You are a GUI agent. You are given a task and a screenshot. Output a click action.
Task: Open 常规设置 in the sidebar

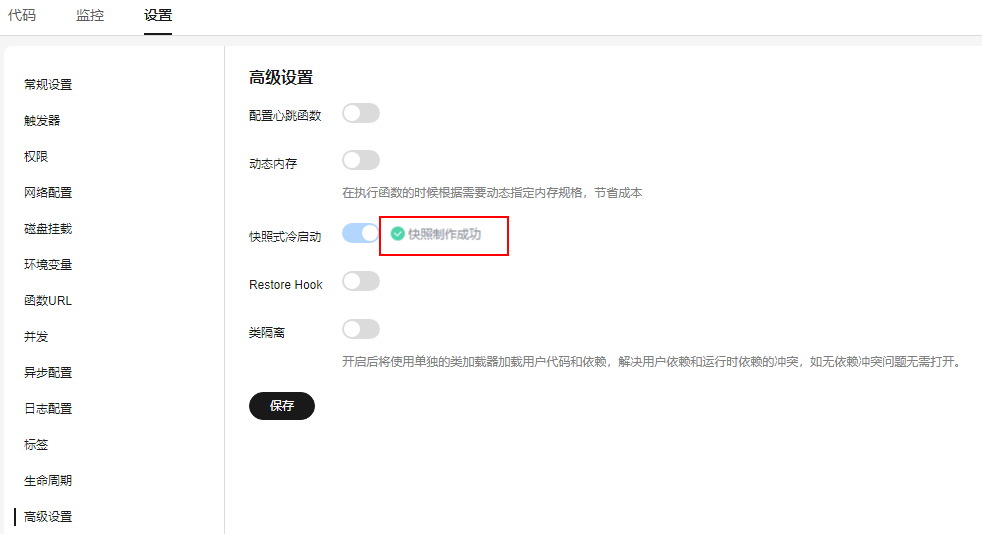[48, 85]
